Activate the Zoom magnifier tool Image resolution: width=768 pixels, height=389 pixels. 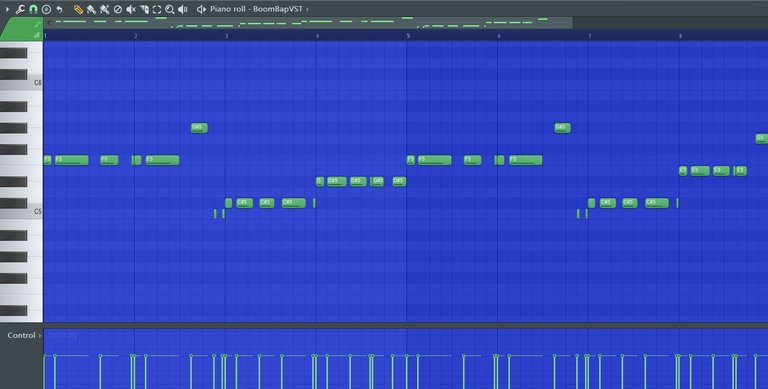[x=169, y=9]
